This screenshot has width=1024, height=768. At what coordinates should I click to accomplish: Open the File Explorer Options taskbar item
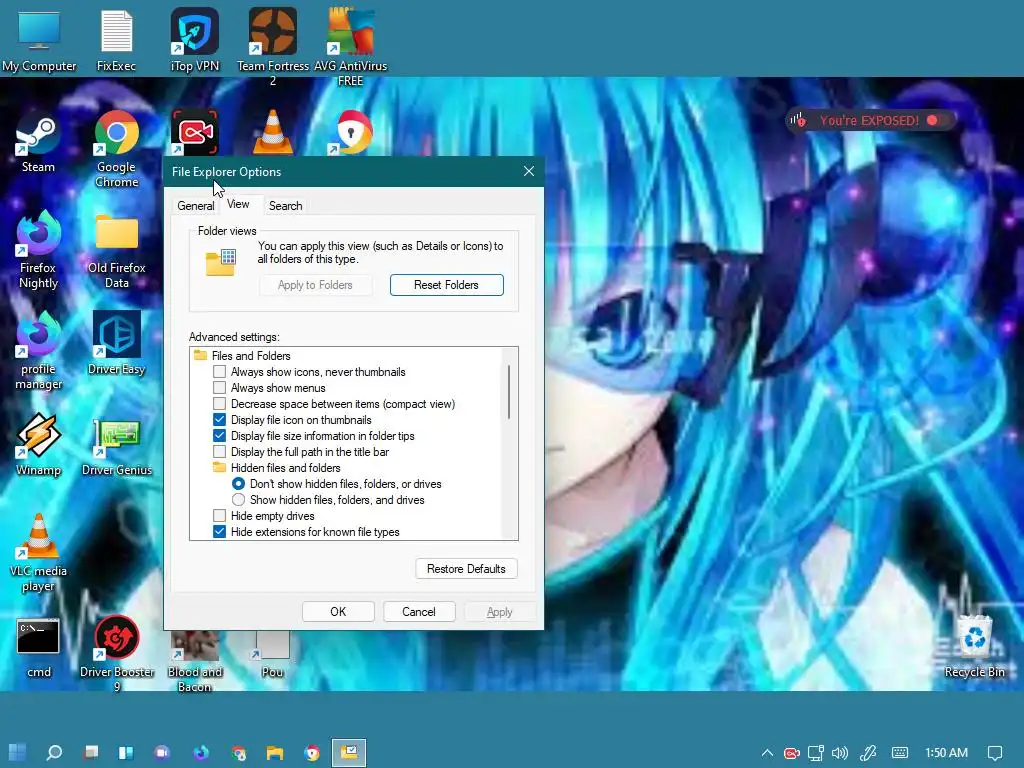[349, 752]
